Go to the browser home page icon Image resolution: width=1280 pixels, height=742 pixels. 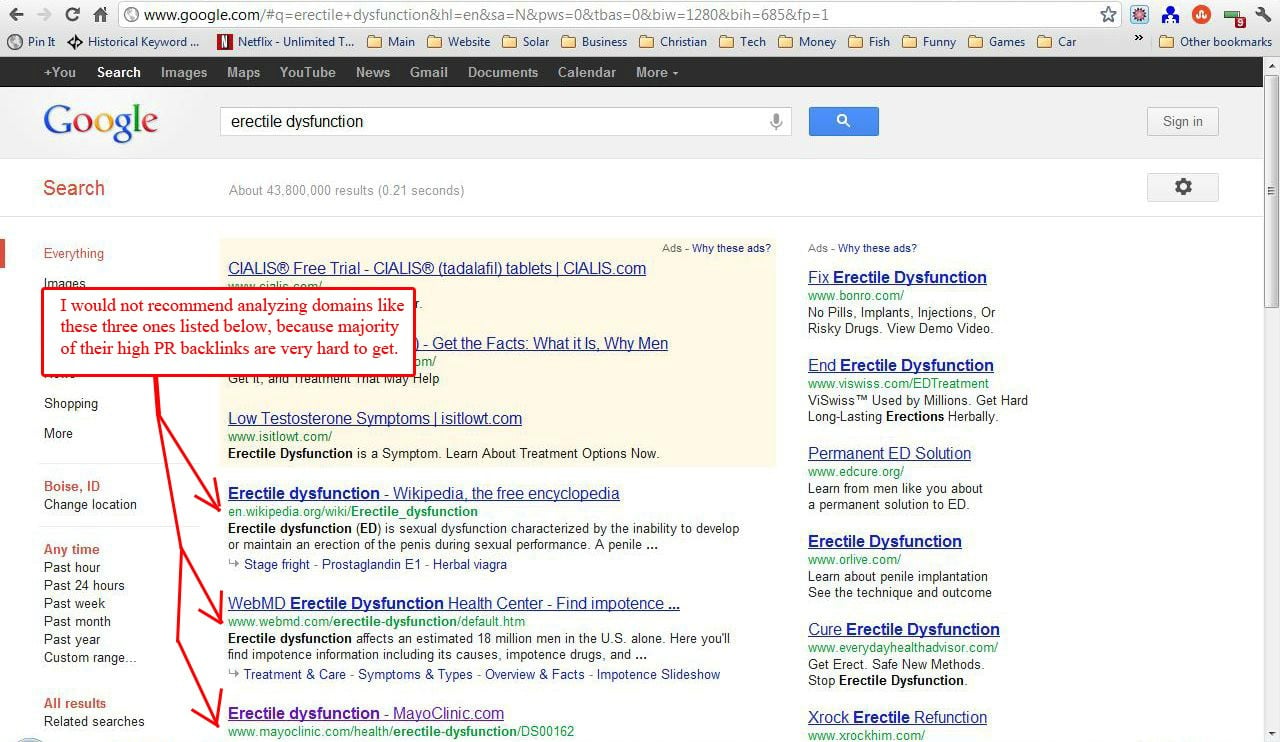tap(100, 15)
